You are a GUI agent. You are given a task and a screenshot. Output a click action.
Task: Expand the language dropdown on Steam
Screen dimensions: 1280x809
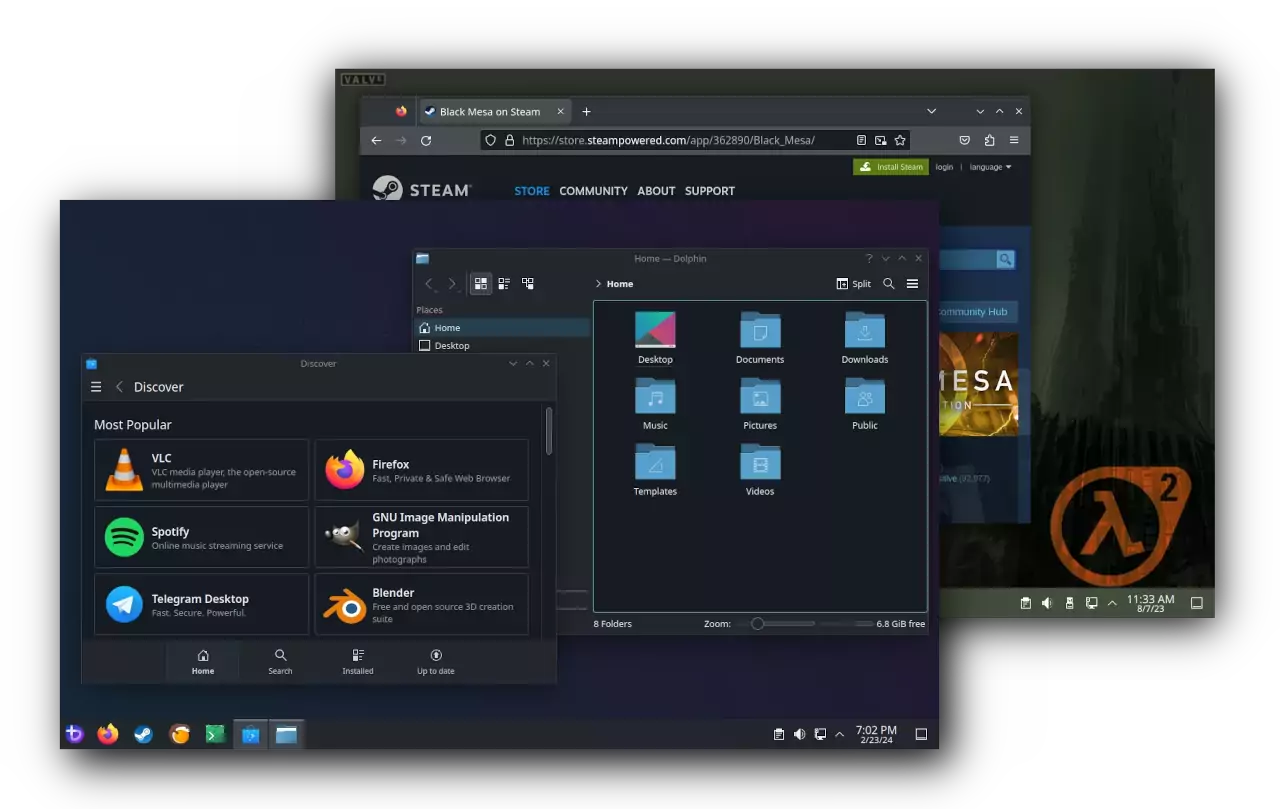coord(990,167)
